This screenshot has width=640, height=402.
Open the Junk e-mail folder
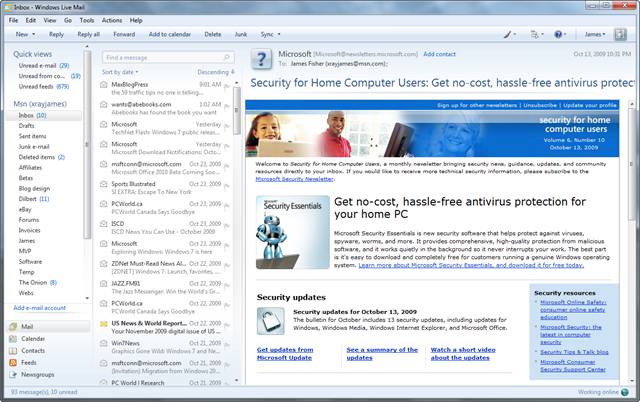[34, 147]
